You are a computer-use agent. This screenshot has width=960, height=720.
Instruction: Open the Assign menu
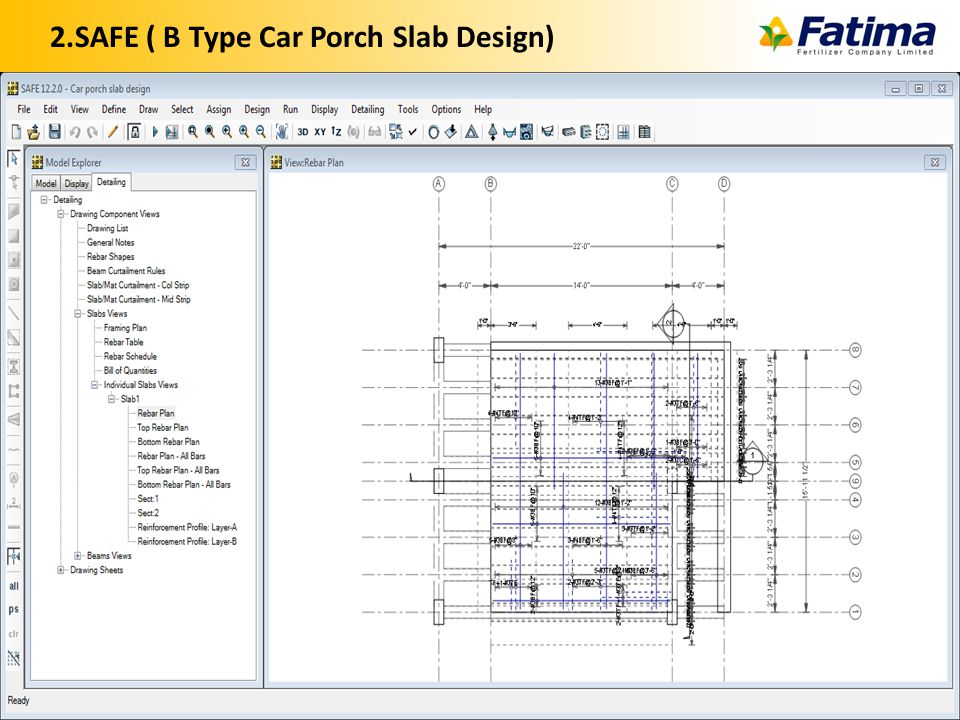(x=219, y=110)
